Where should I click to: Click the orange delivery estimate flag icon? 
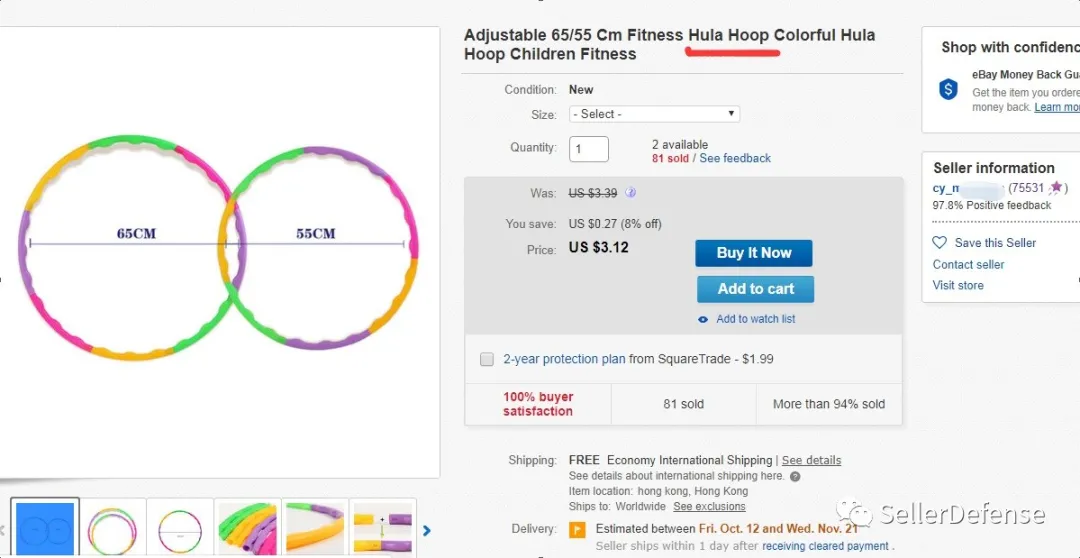pyautogui.click(x=577, y=529)
